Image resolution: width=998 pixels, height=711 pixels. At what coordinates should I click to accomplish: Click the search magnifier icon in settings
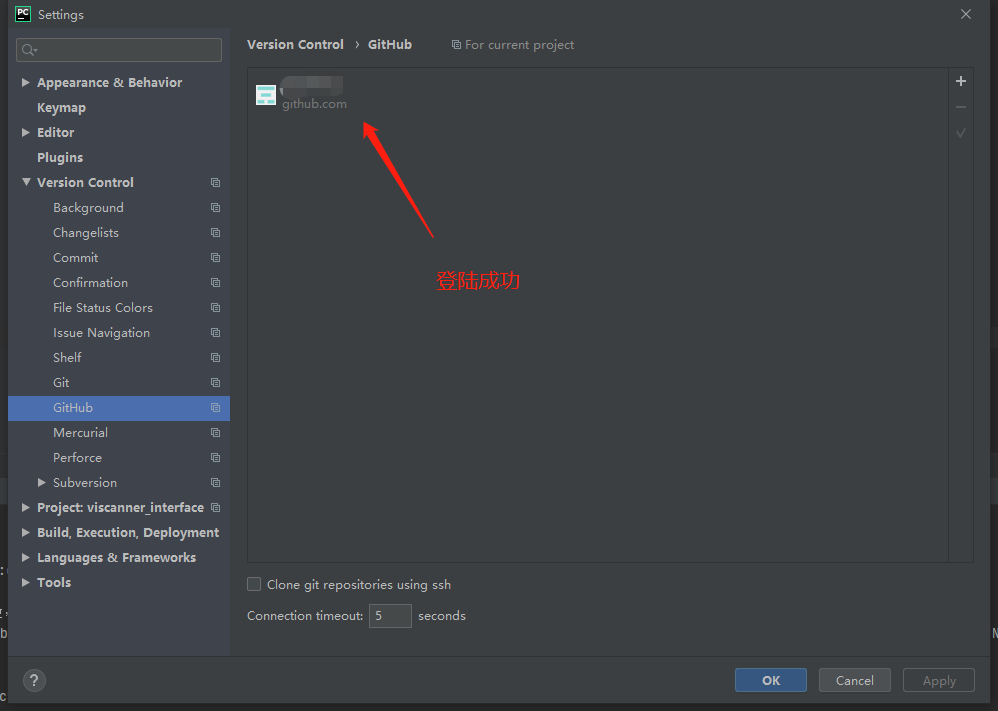[29, 50]
